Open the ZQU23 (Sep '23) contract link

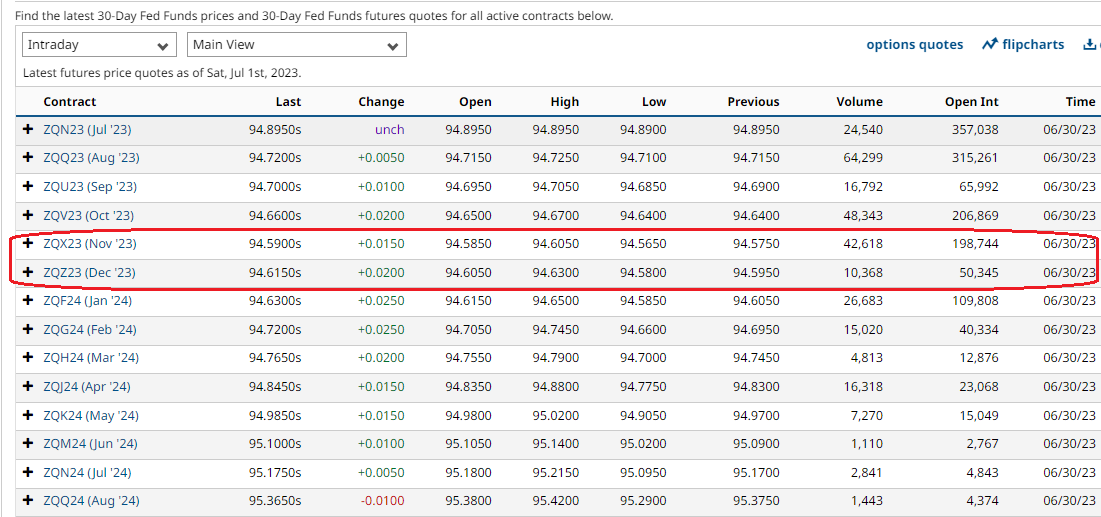tap(90, 187)
